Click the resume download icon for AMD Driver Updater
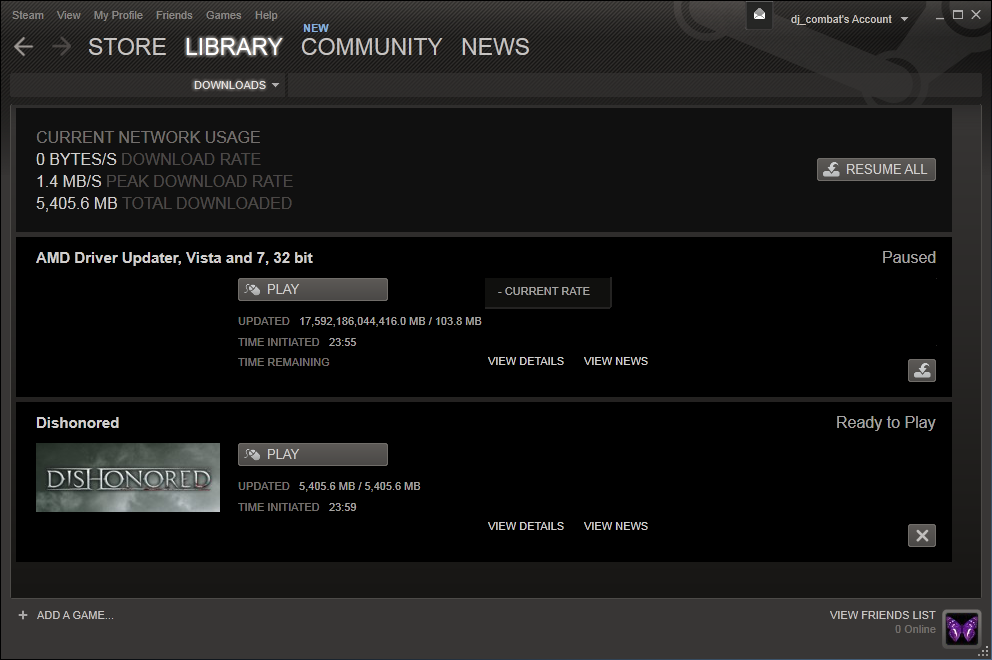992x660 pixels. [x=921, y=370]
